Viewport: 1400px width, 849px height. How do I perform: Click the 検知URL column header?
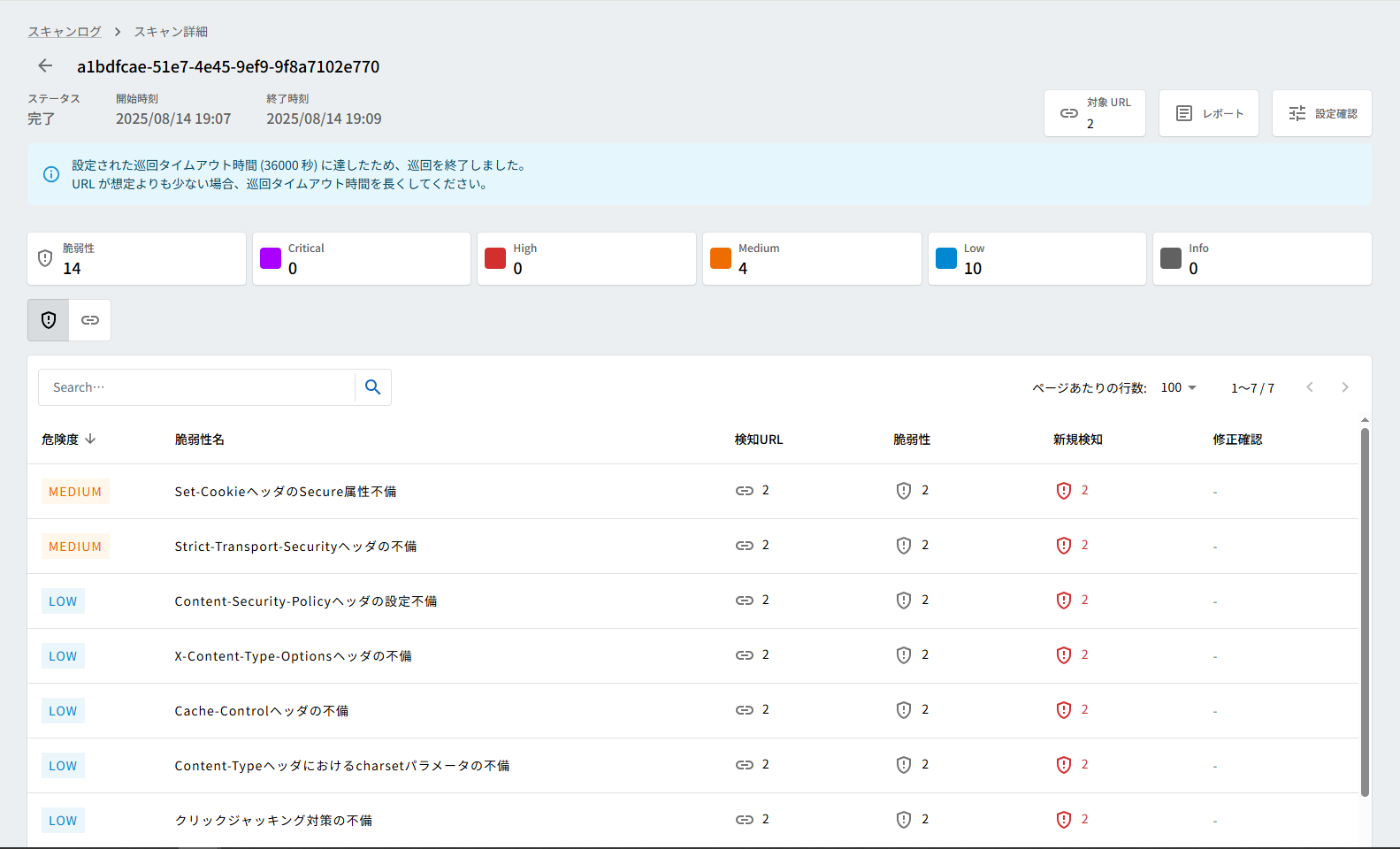759,440
